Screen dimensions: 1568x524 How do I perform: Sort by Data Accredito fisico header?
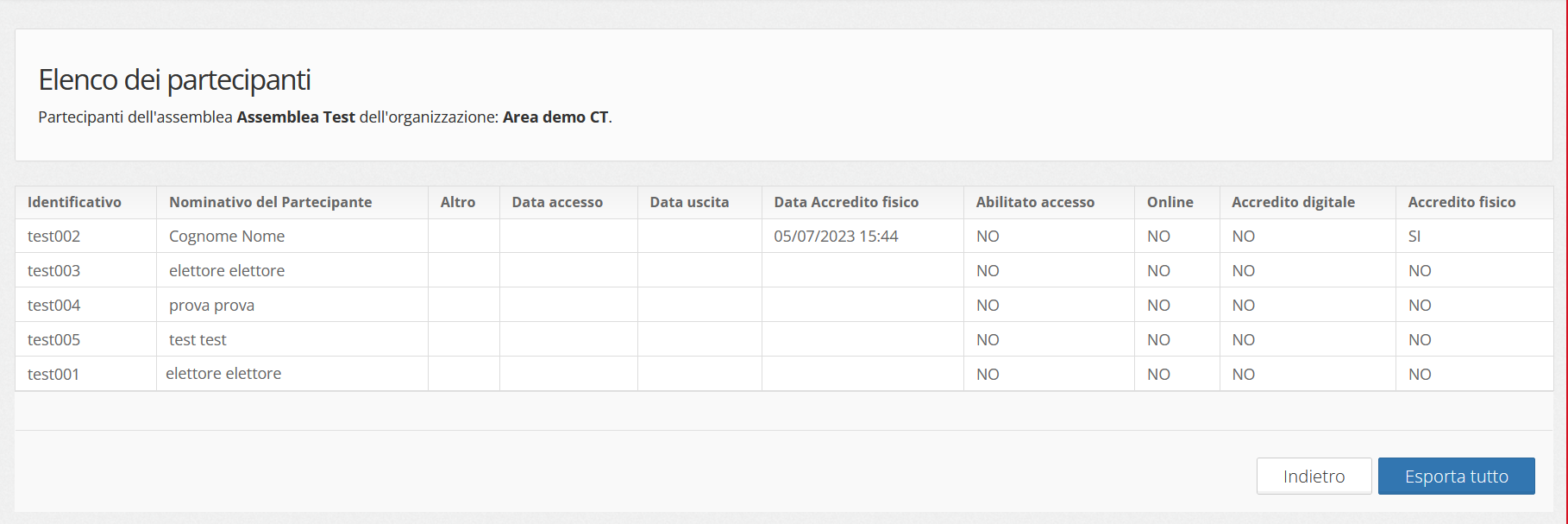tap(862, 202)
